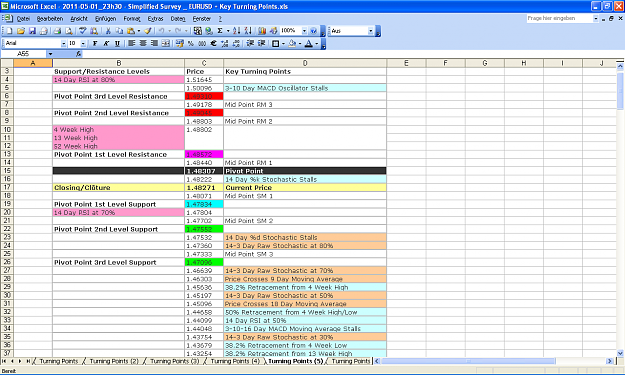625x375 pixels.
Task: Go to the first sheet with tab navigation arrow
Action: 4,361
